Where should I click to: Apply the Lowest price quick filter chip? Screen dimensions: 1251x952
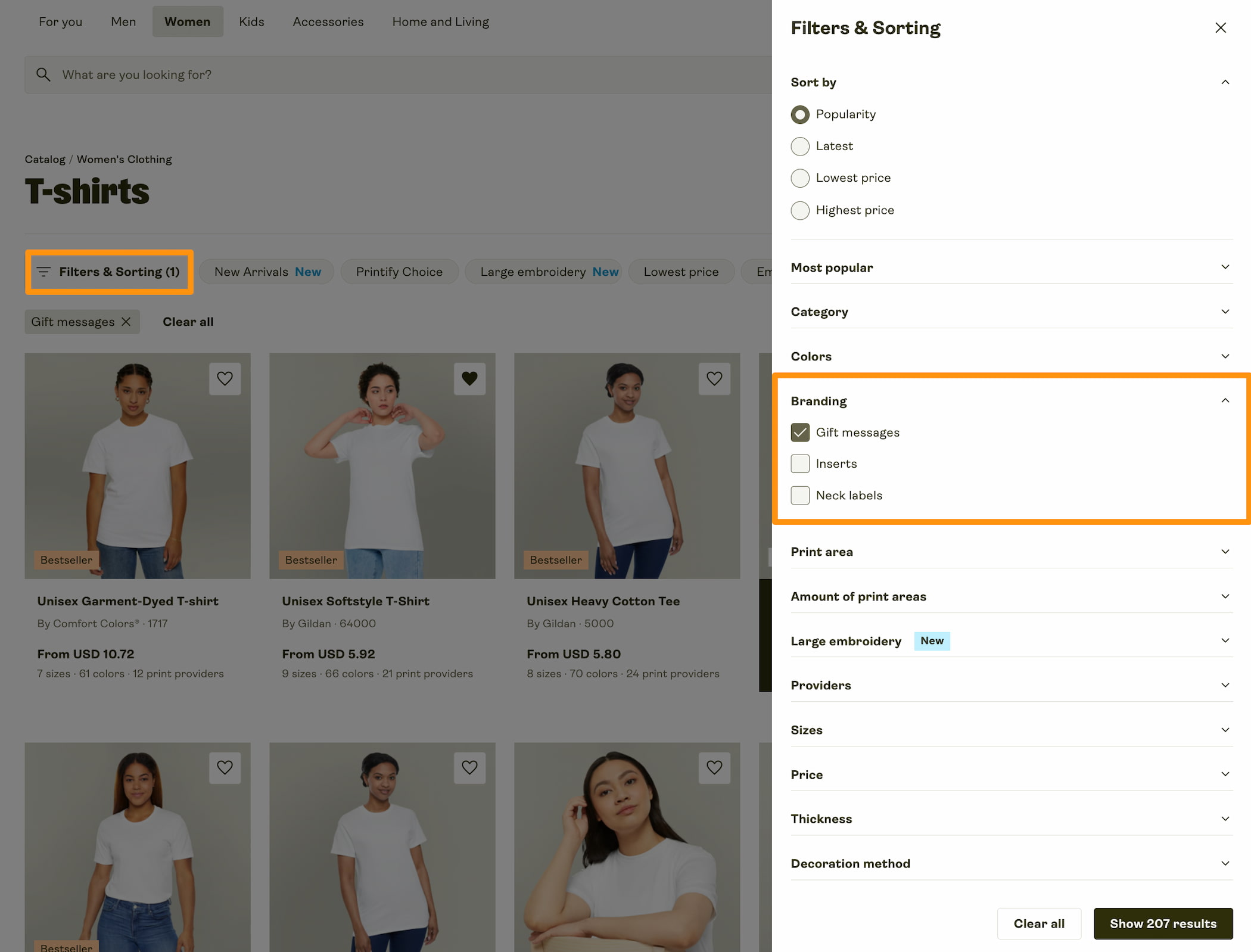tap(681, 272)
